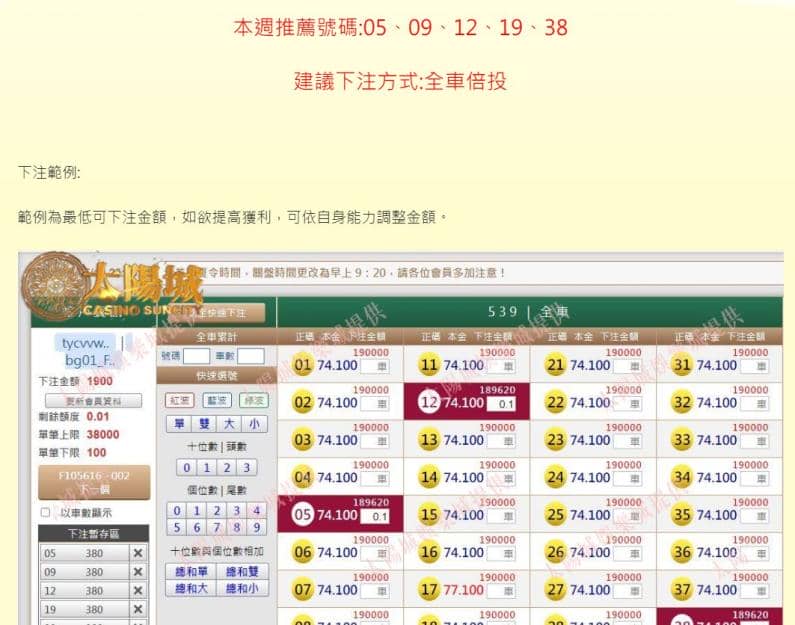Click the yellow ball number 06
Viewport: 795px width, 625px height.
coord(303,553)
